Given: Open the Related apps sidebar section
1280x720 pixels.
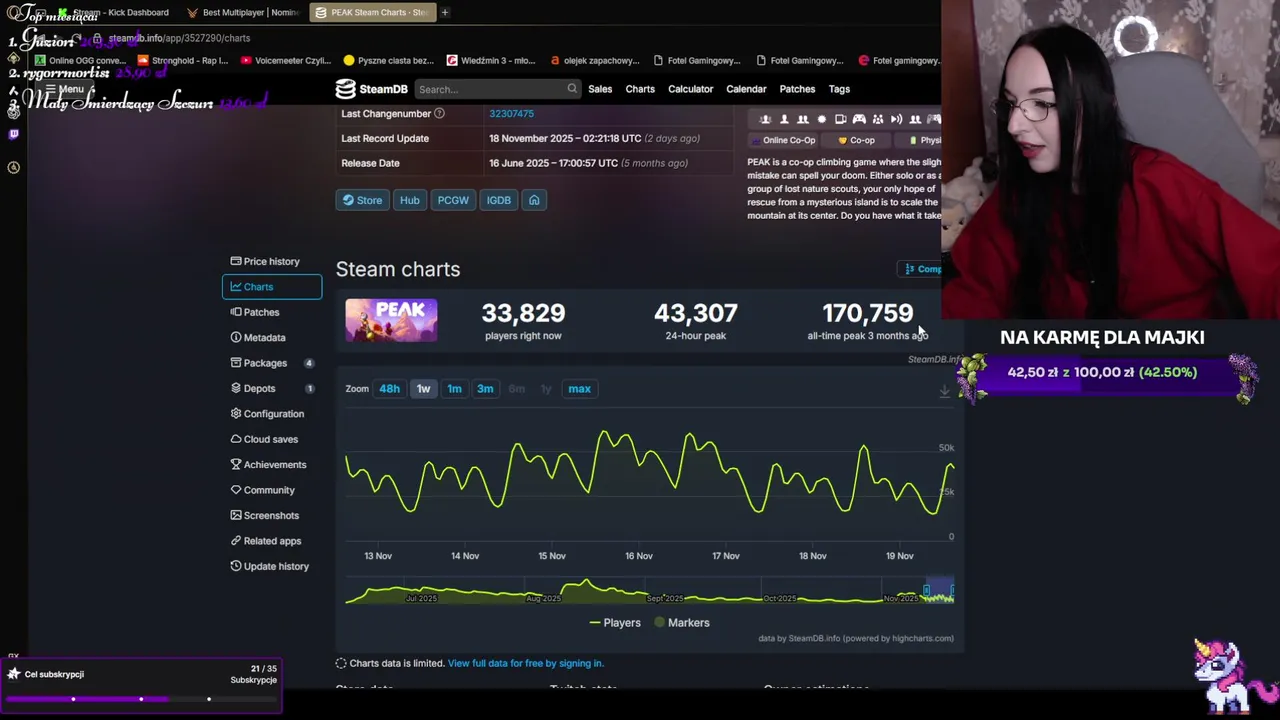Looking at the screenshot, I should tap(272, 541).
